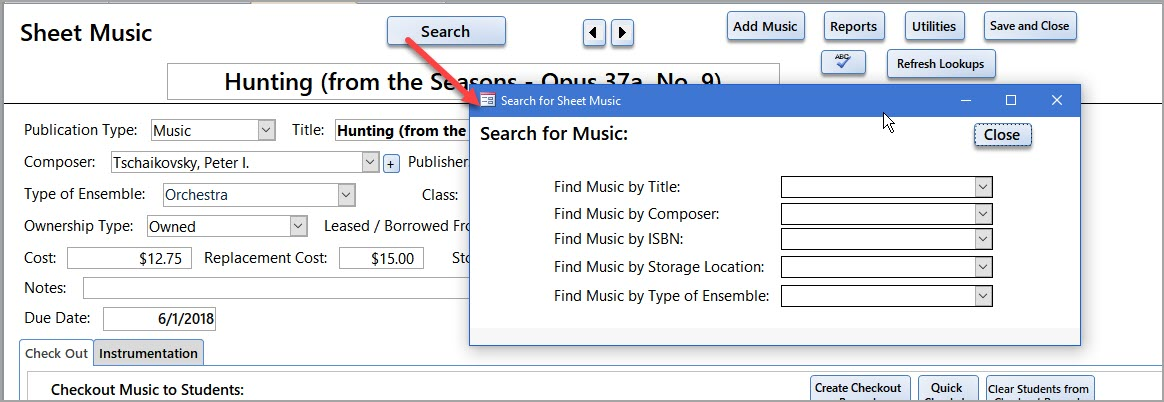Open the Find Music by Storage Location dropdown
Image resolution: width=1164 pixels, height=402 pixels.
click(x=983, y=267)
